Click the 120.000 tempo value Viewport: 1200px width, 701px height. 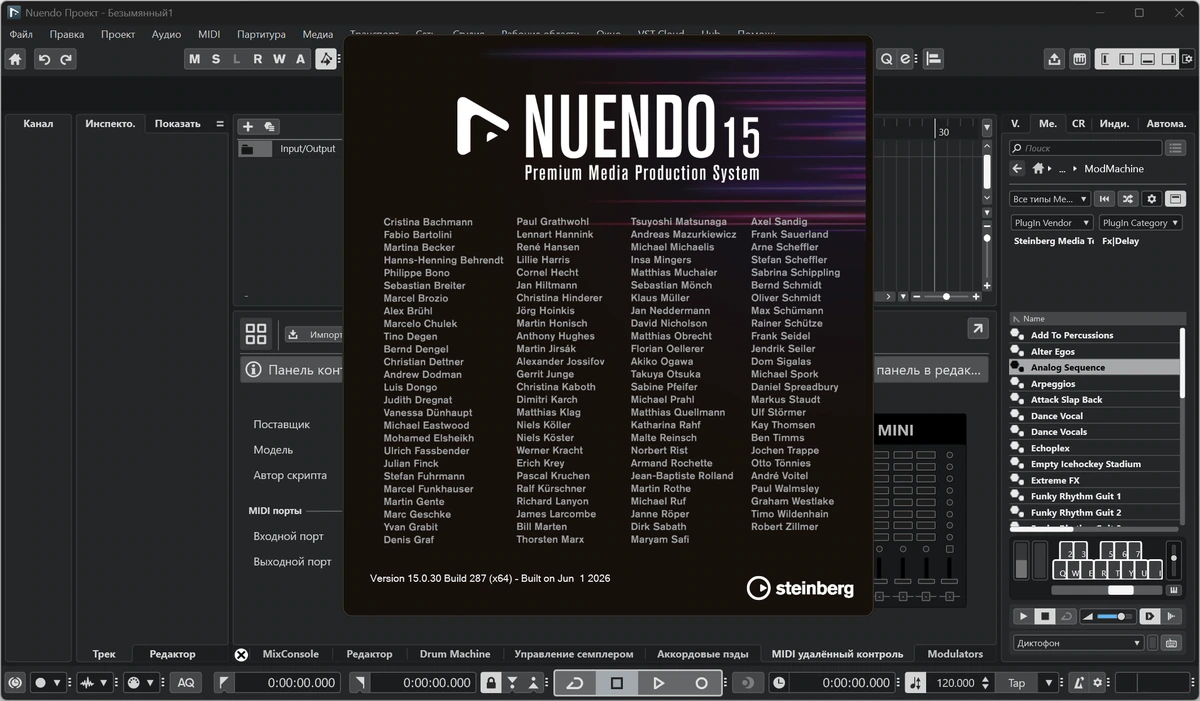click(x=955, y=683)
